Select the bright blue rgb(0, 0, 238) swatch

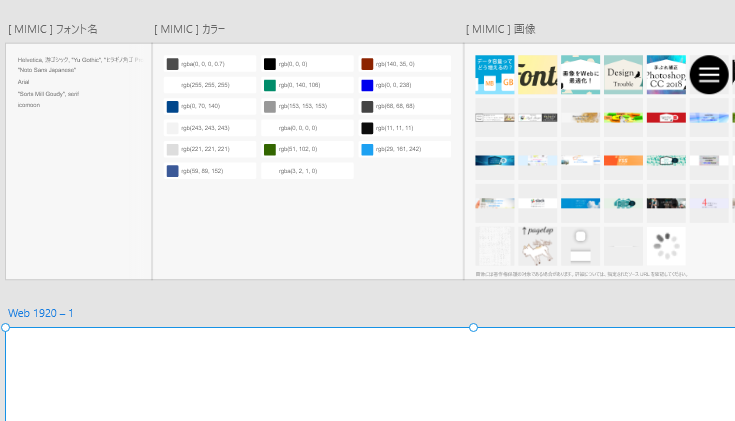coord(367,85)
